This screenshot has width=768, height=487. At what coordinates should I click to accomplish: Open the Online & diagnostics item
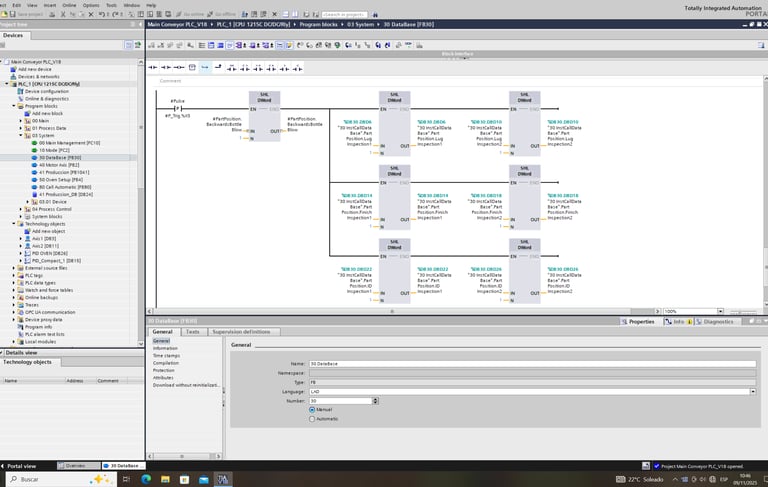[46, 98]
